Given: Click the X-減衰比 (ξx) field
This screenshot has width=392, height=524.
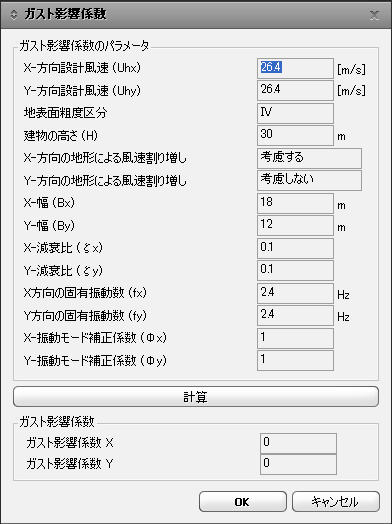Looking at the screenshot, I should (x=295, y=248).
